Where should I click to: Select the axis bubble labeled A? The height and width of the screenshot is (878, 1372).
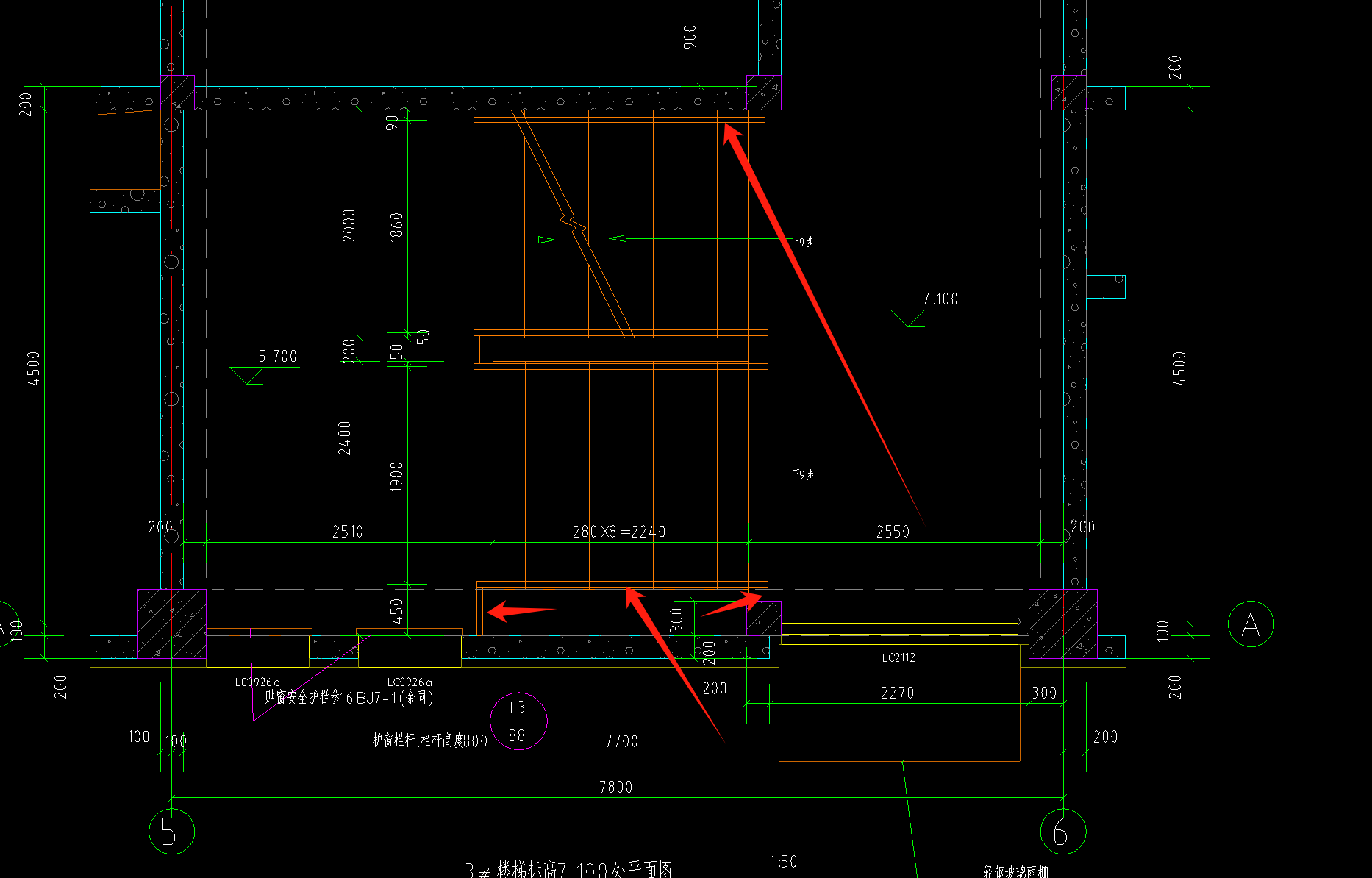(1251, 624)
